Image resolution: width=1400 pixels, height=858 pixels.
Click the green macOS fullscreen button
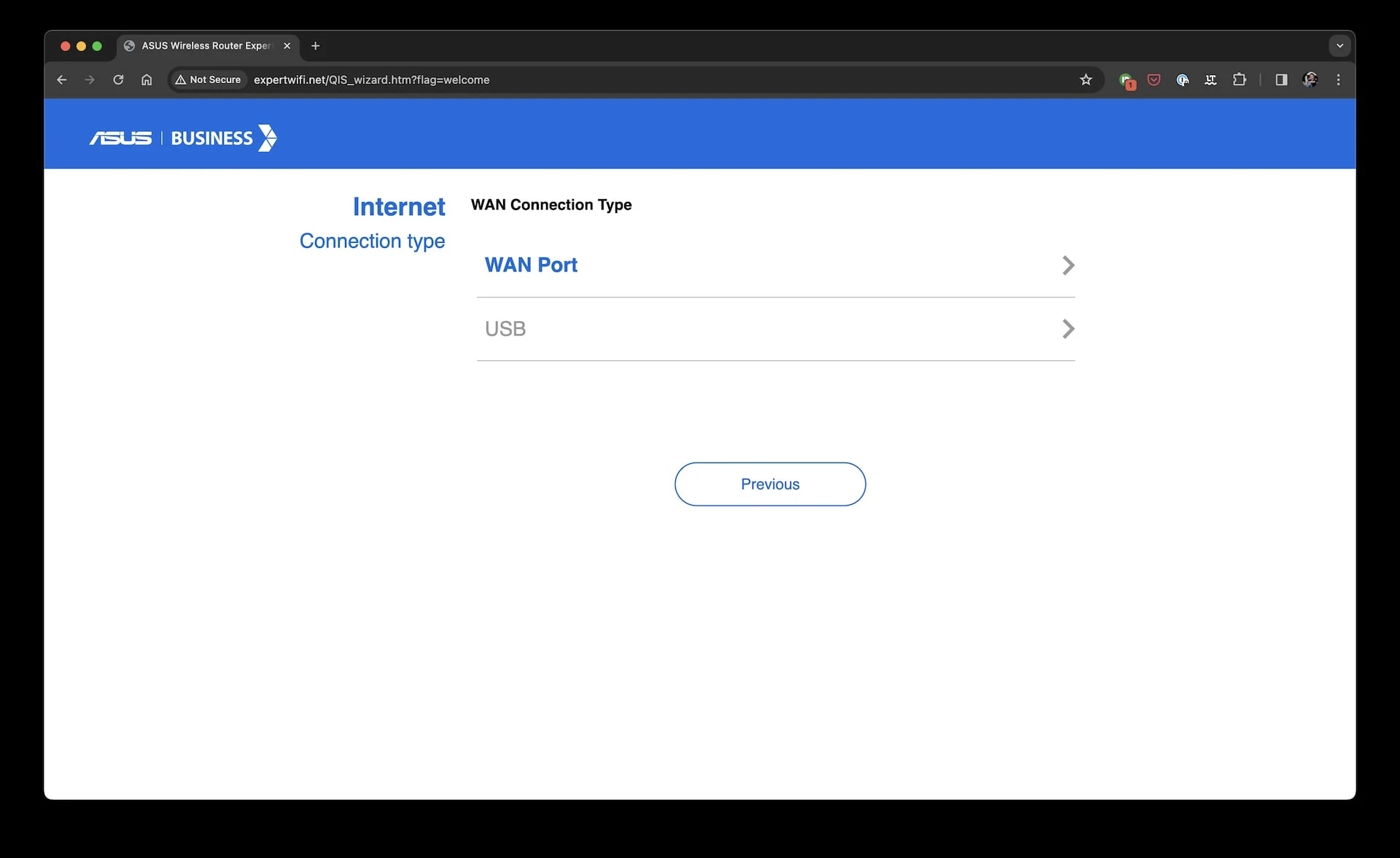click(97, 46)
